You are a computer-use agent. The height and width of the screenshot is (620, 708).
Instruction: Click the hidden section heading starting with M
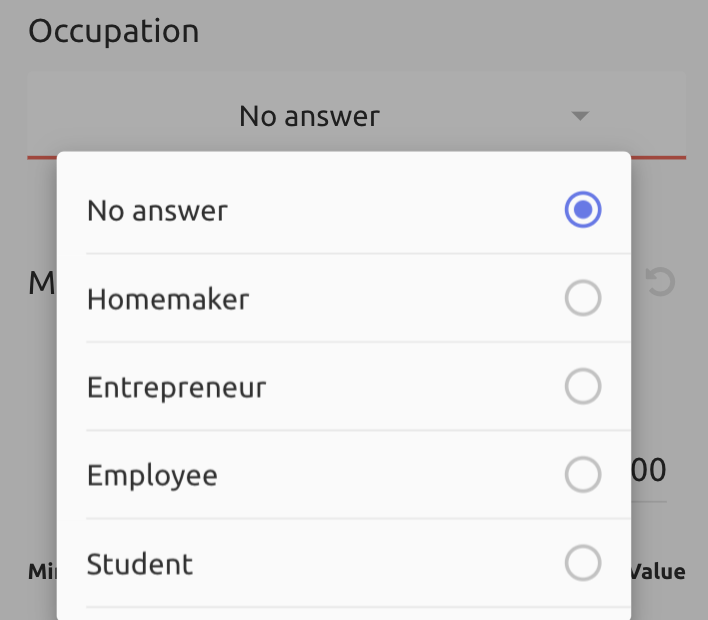coord(41,283)
